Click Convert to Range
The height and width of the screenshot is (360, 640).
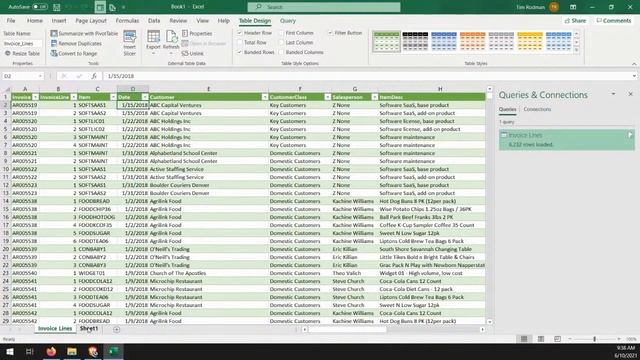(x=74, y=53)
